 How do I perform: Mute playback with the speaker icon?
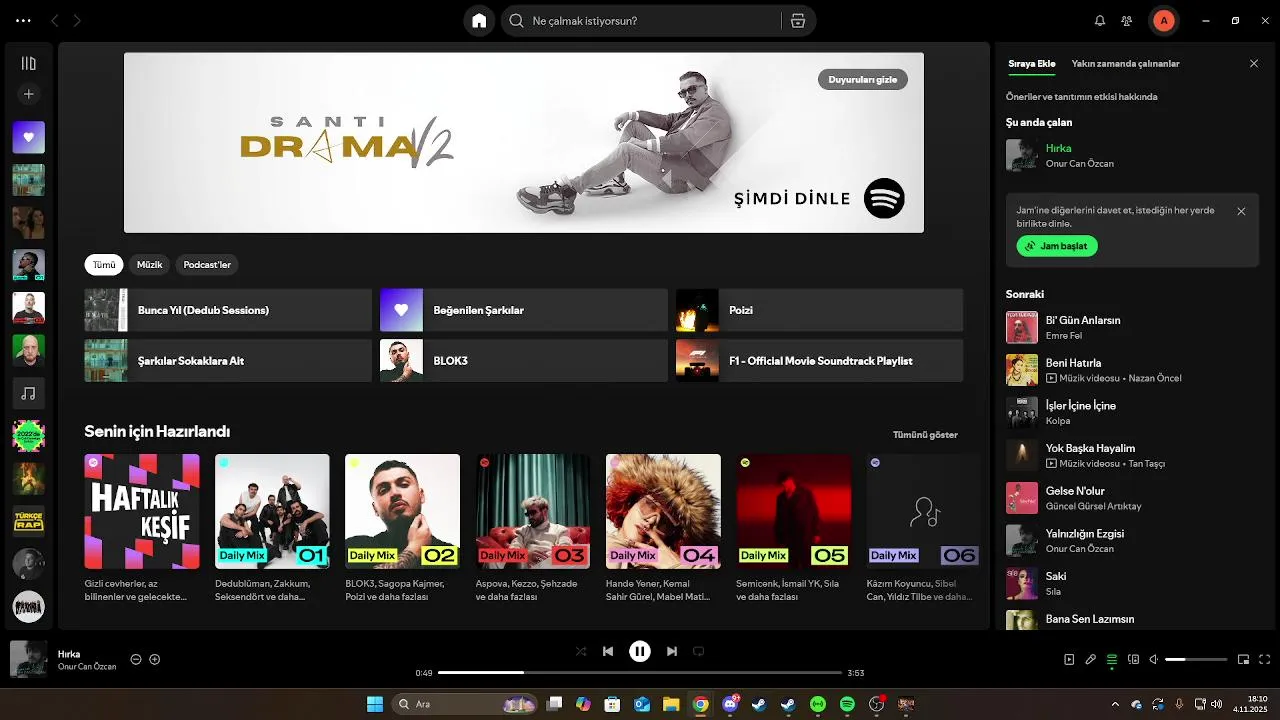(1154, 659)
